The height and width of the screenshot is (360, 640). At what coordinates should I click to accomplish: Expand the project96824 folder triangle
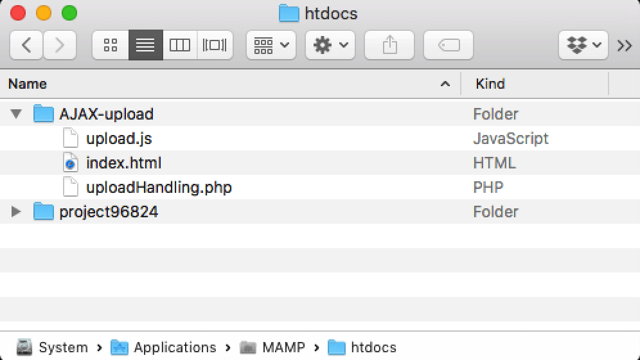click(x=16, y=211)
